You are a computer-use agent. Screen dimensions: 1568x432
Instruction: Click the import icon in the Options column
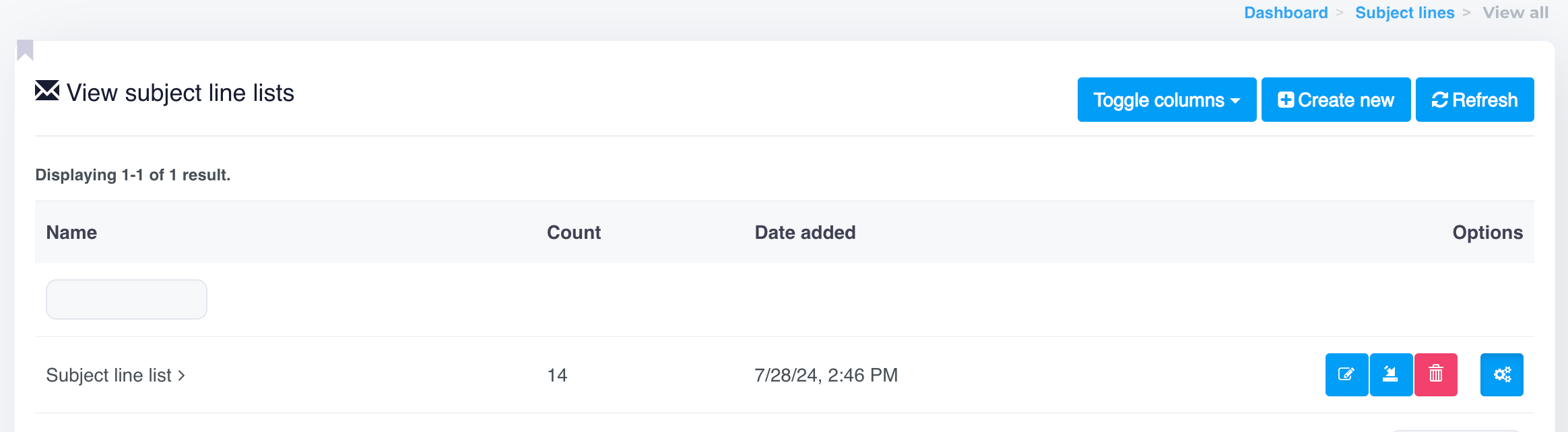coord(1391,375)
